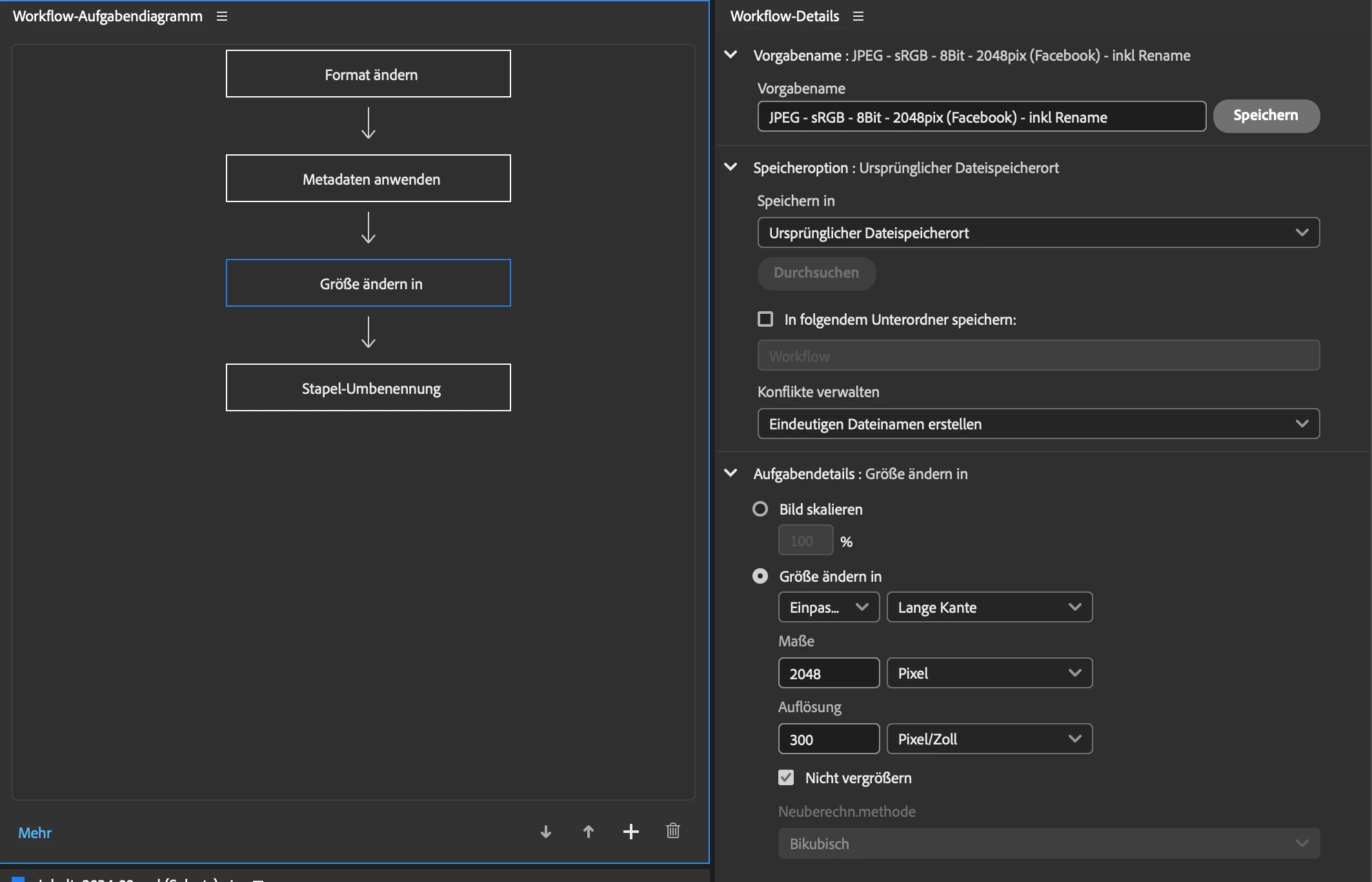The width and height of the screenshot is (1372, 882).
Task: Open the Pixel/Zoll resolution unit dropdown
Action: click(x=989, y=739)
